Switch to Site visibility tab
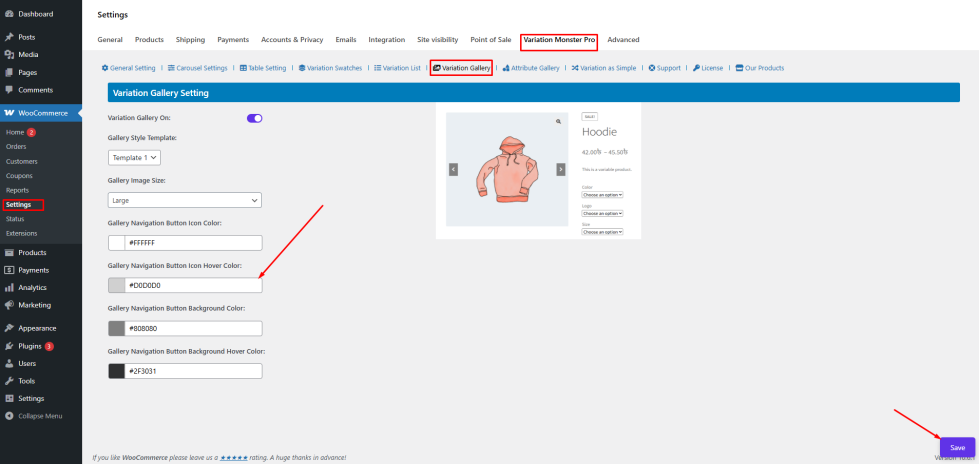This screenshot has height=464, width=979. [x=438, y=39]
